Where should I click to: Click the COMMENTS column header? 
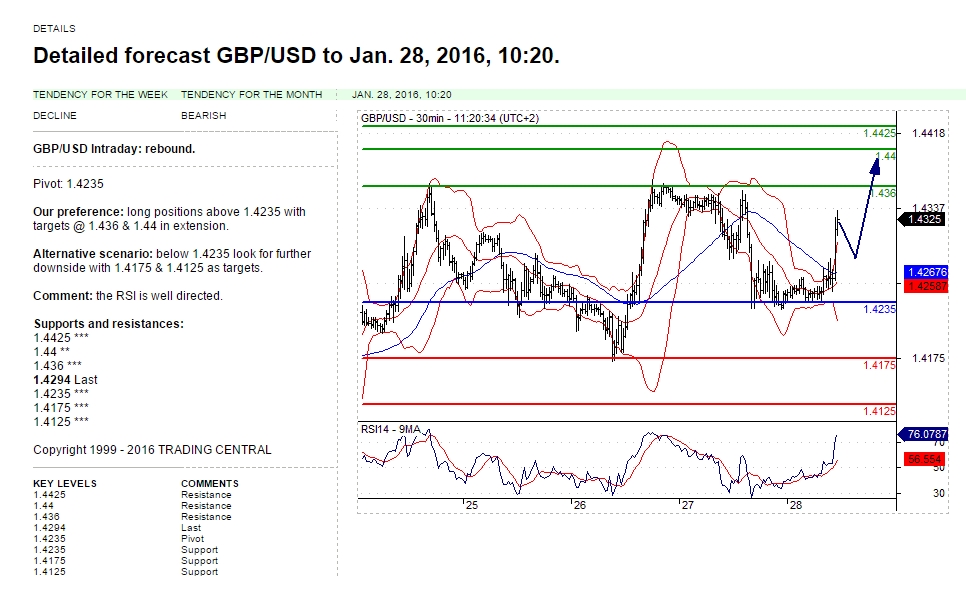[209, 484]
